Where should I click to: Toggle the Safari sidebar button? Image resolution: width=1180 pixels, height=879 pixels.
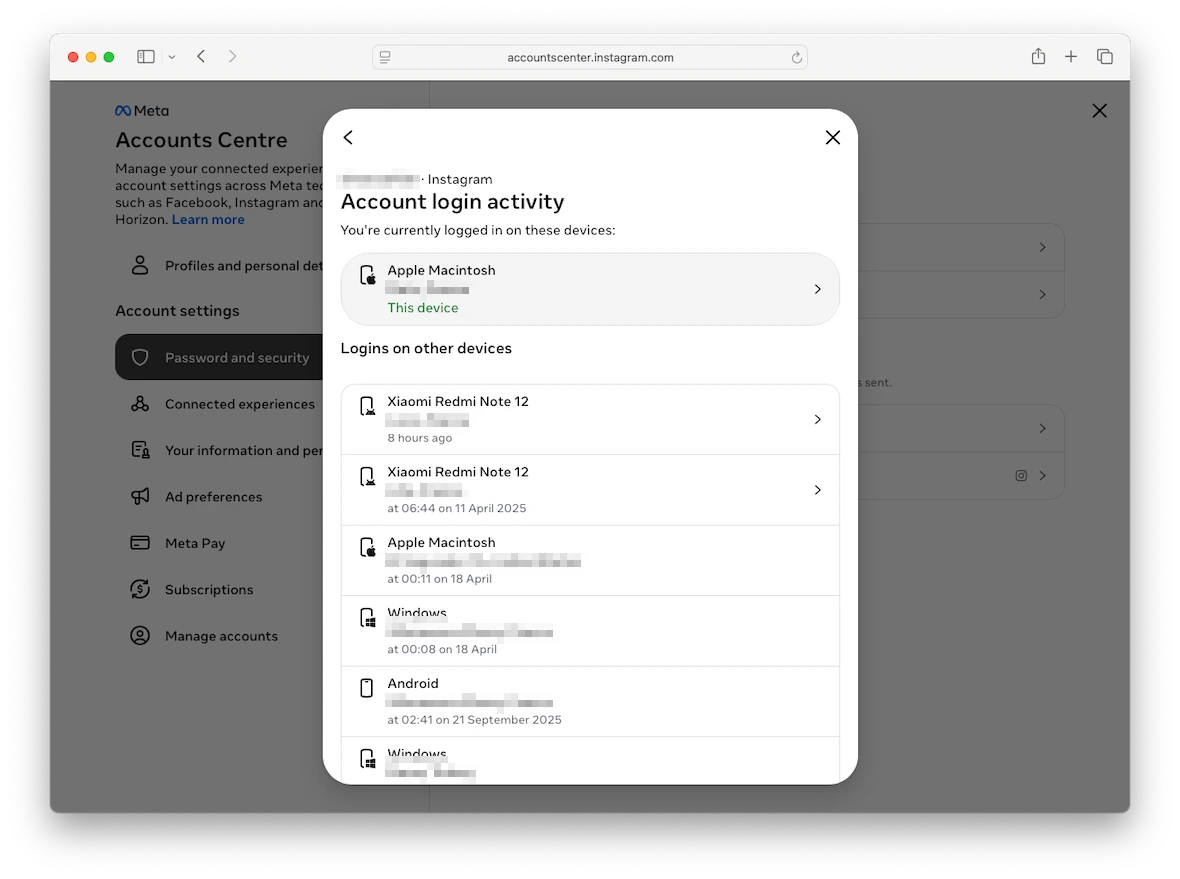[146, 56]
